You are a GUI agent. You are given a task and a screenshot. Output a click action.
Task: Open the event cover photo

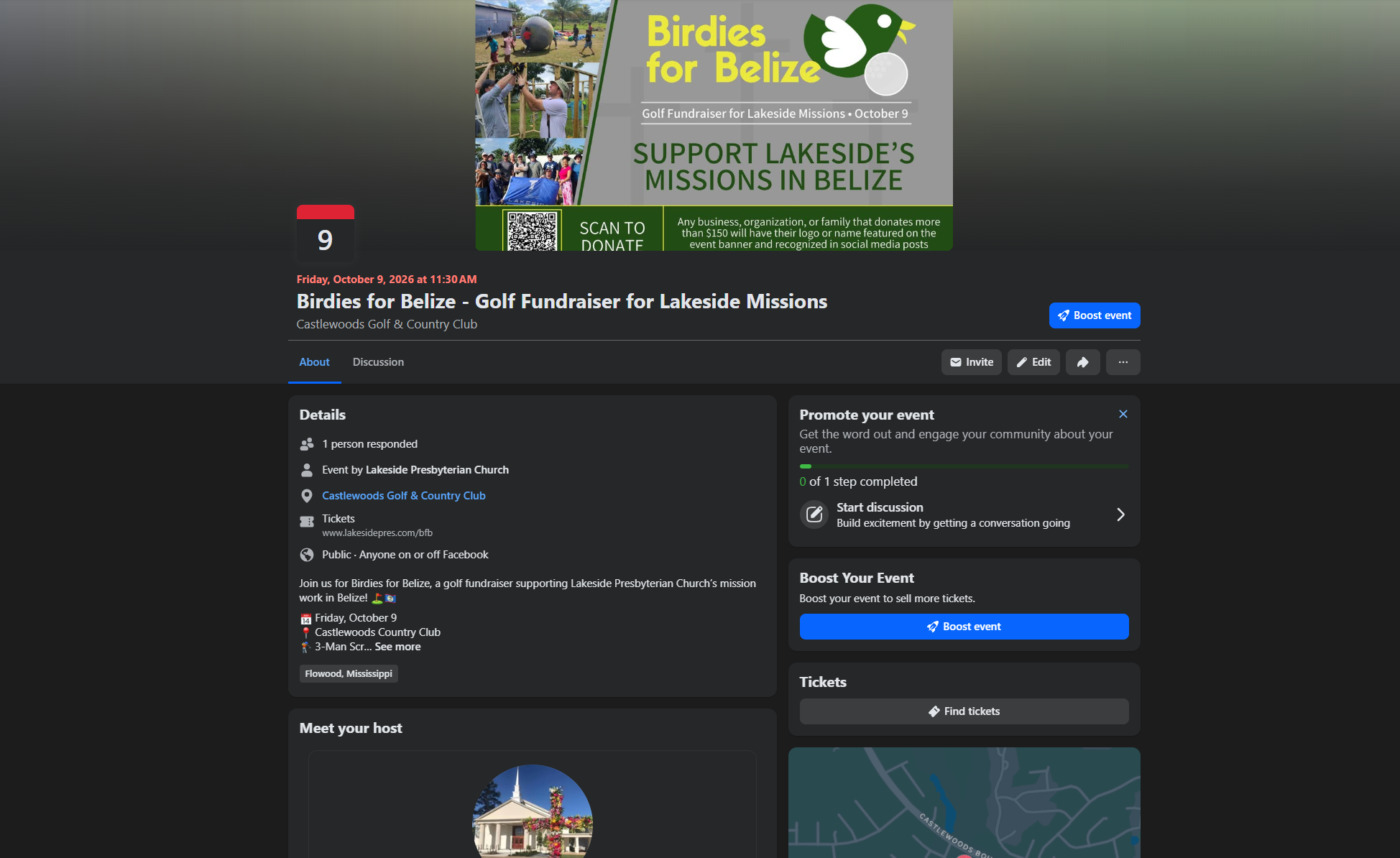(714, 125)
